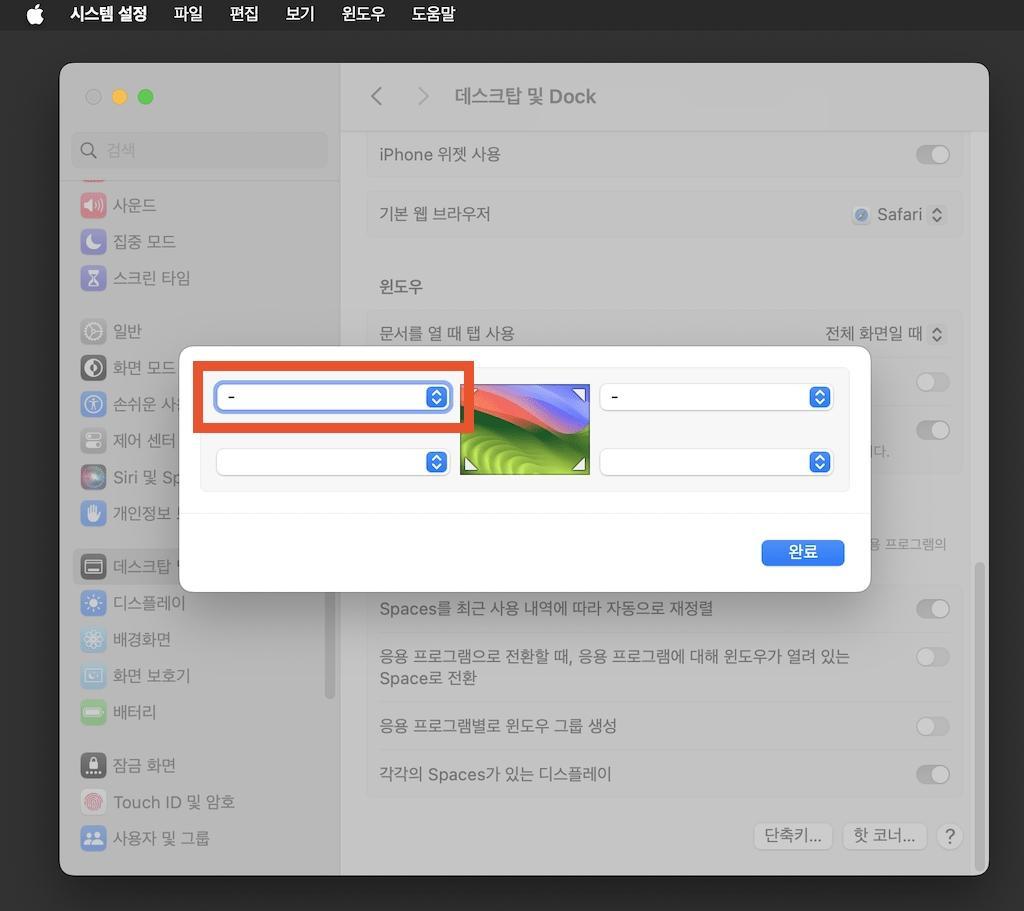
Task: Click the 배터리 icon
Action: (93, 712)
